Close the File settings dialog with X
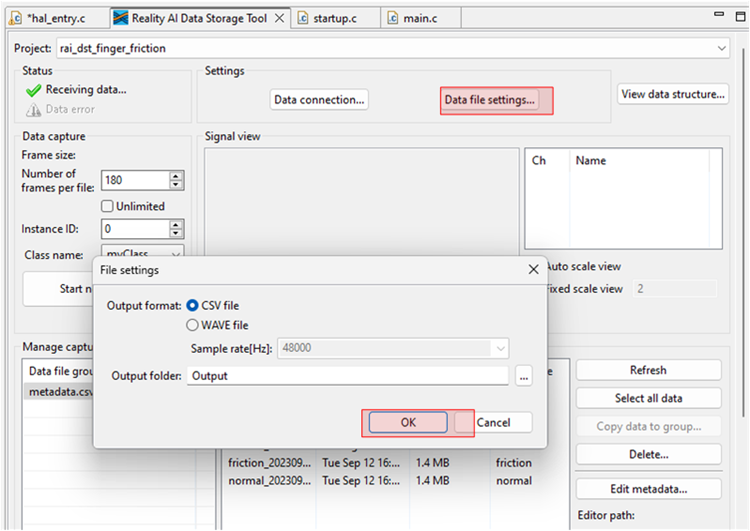Viewport: 750px width, 531px height. coord(533,270)
